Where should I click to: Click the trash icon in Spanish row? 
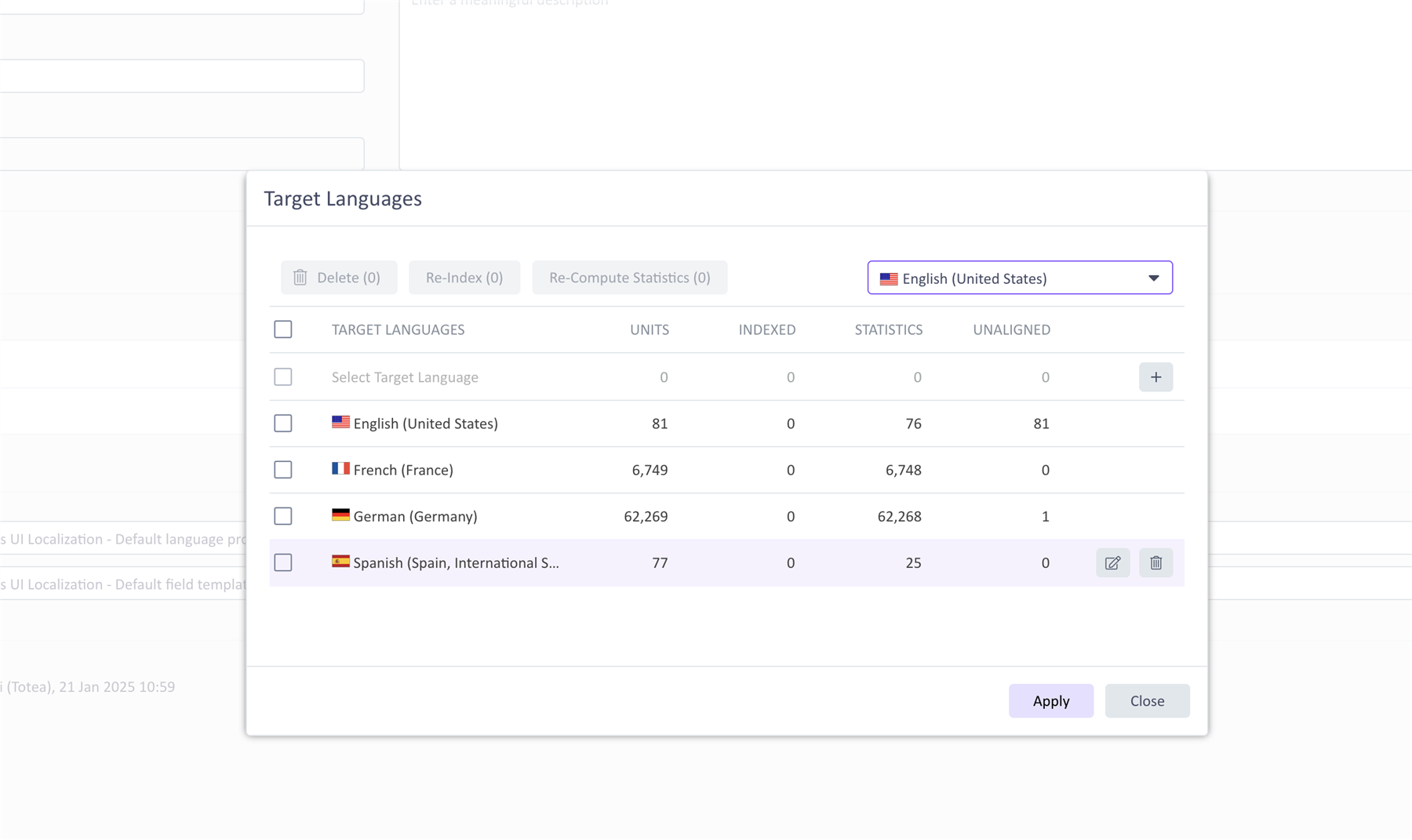click(x=1155, y=563)
